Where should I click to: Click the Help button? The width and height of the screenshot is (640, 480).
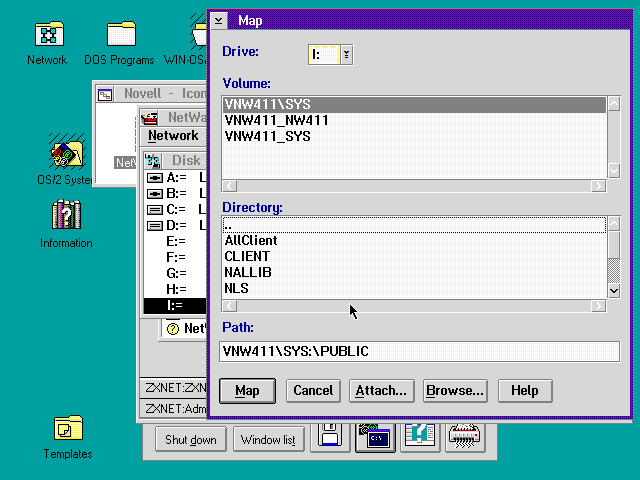tap(525, 391)
